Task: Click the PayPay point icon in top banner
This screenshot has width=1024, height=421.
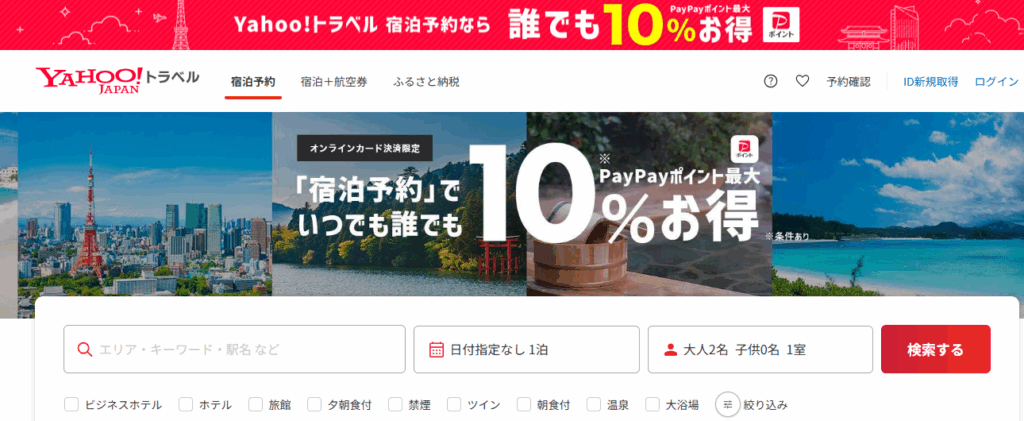Action: pyautogui.click(x=781, y=25)
